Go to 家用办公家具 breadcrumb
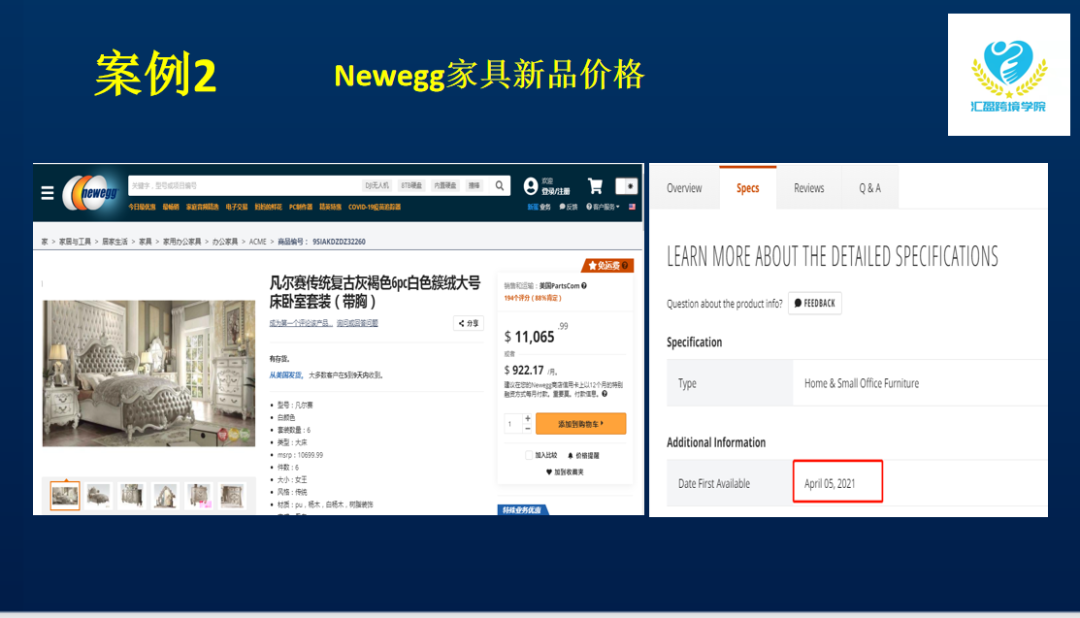This screenshot has width=1080, height=618. (x=182, y=242)
